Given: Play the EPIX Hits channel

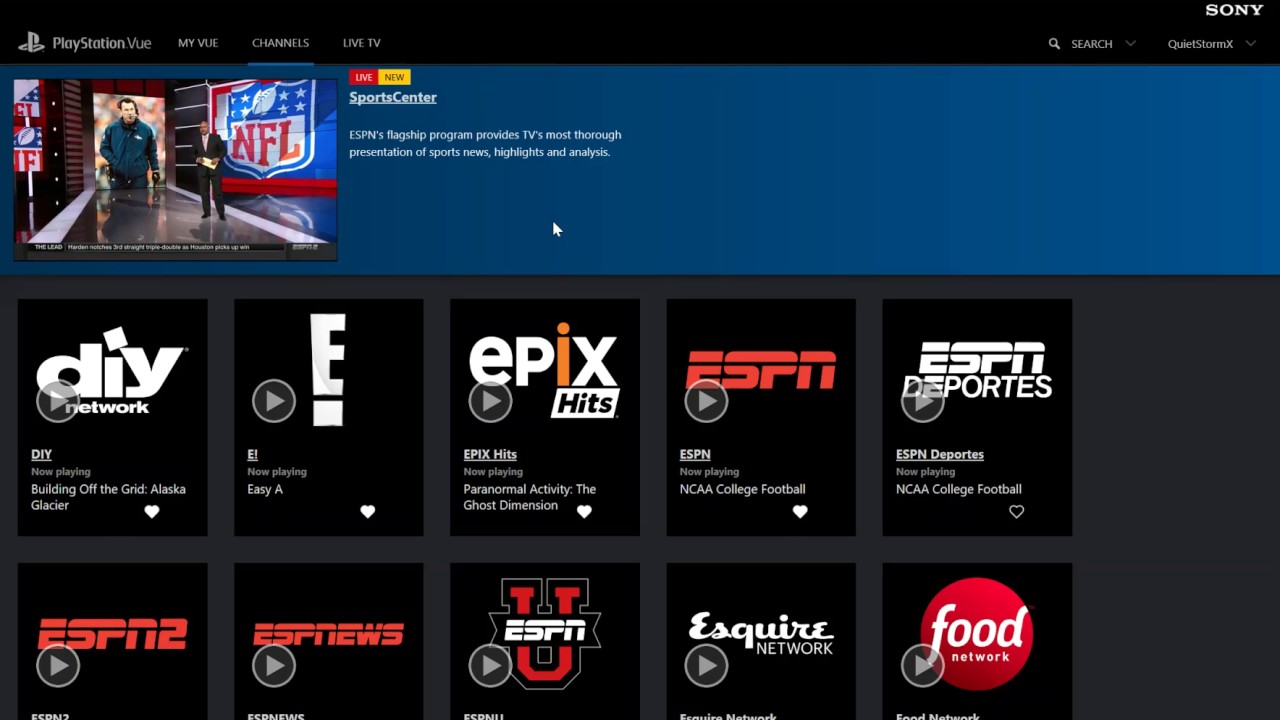Looking at the screenshot, I should (490, 401).
